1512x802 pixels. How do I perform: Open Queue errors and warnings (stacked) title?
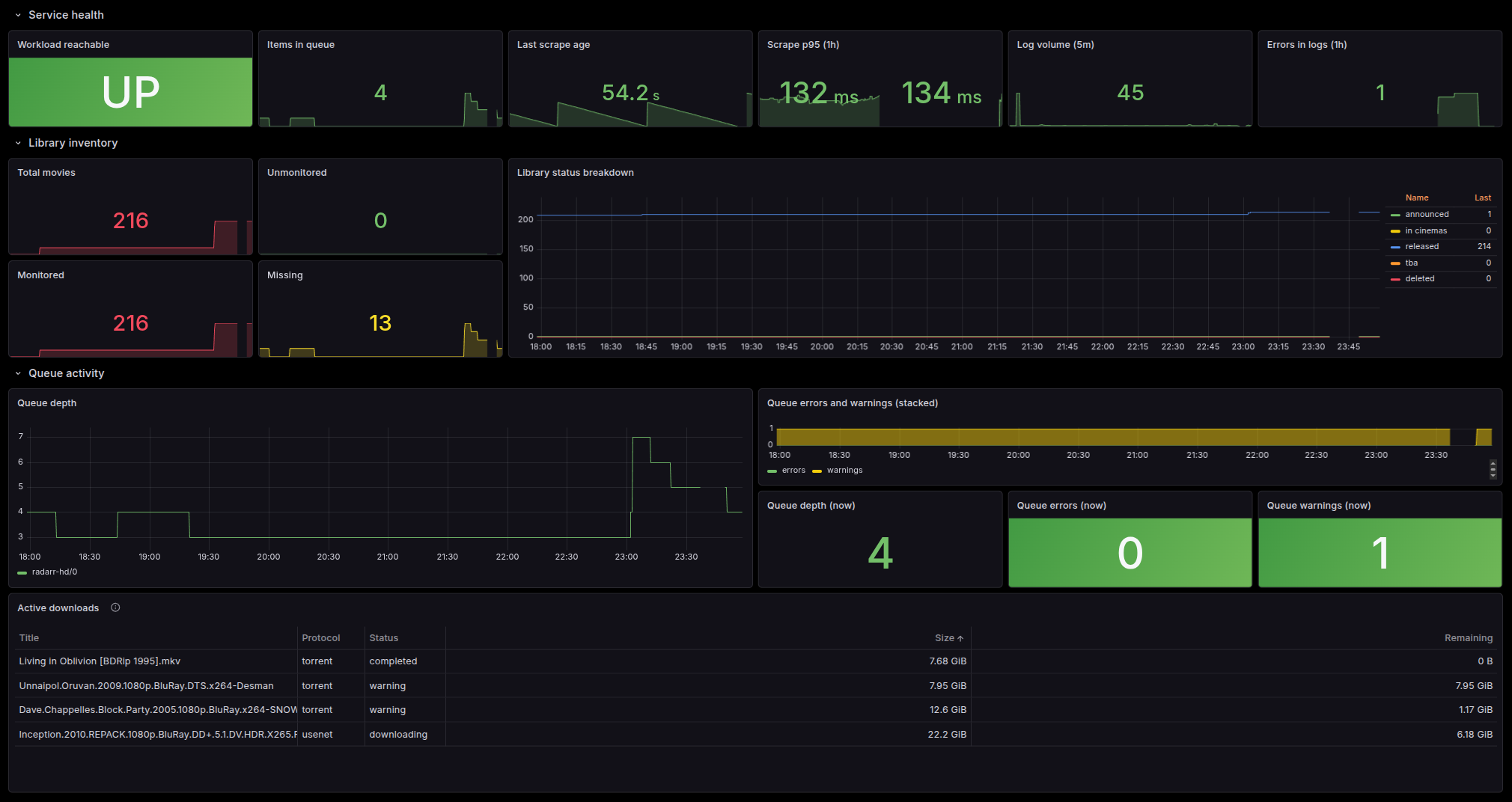(852, 403)
